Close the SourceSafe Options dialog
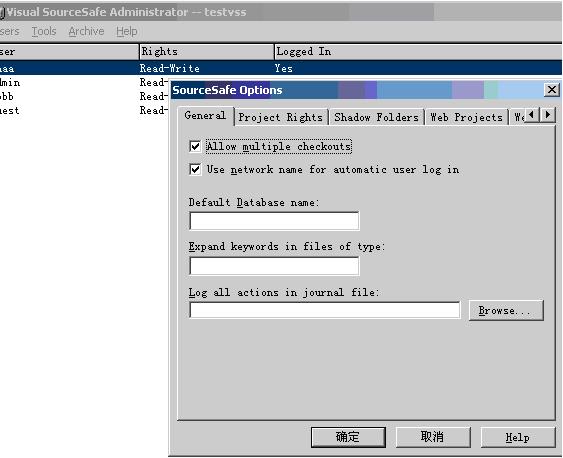The height and width of the screenshot is (458, 563). [552, 90]
